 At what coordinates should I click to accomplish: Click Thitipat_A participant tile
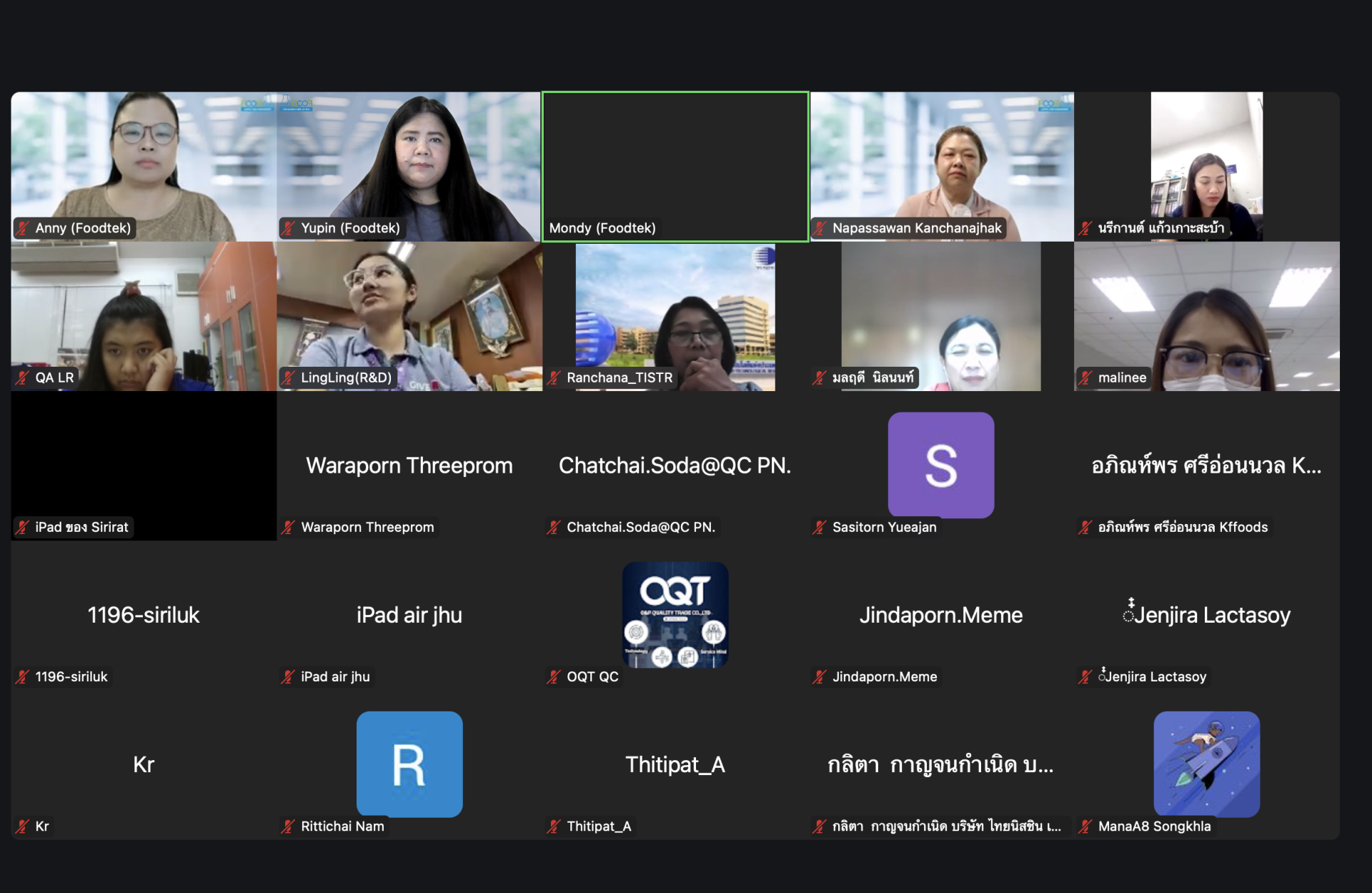coord(675,764)
